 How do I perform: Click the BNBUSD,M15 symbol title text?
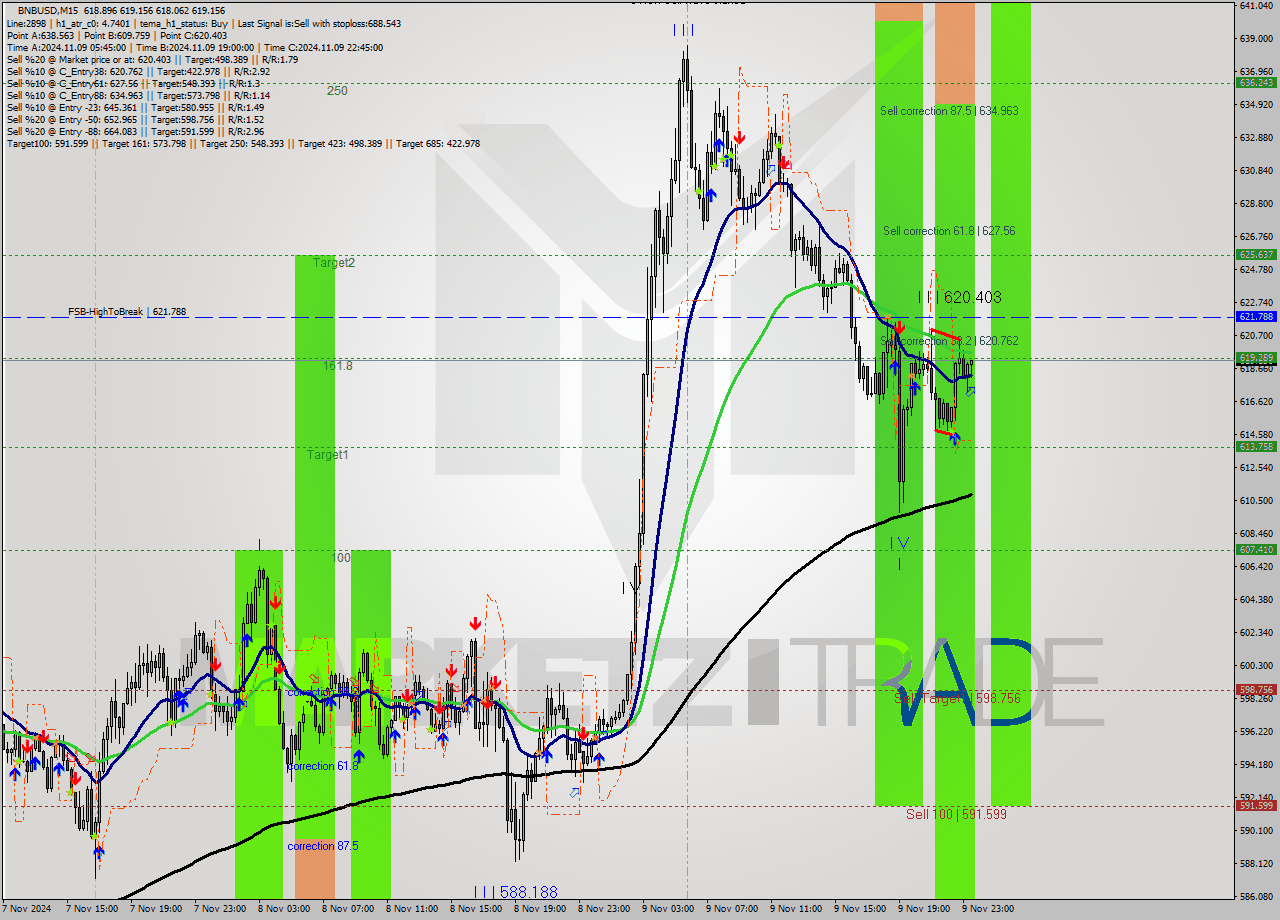point(47,9)
